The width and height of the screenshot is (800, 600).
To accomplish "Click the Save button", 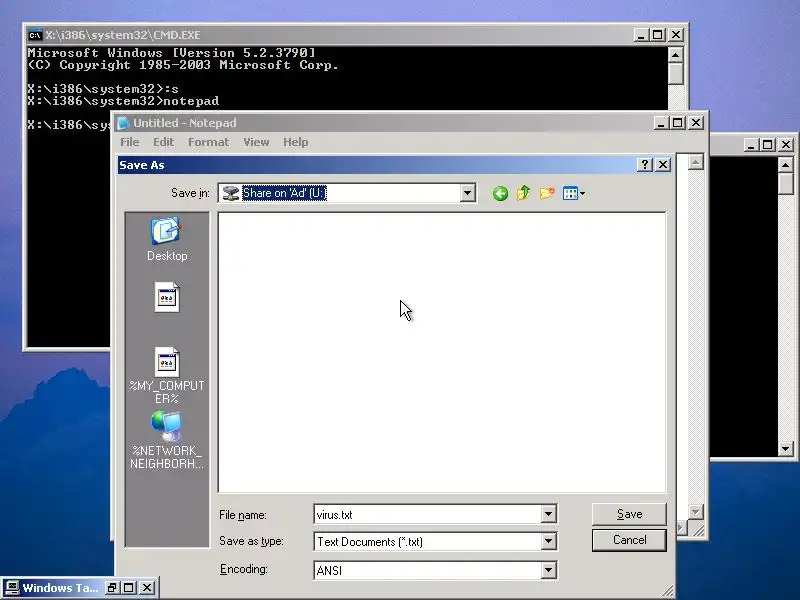I will (629, 514).
